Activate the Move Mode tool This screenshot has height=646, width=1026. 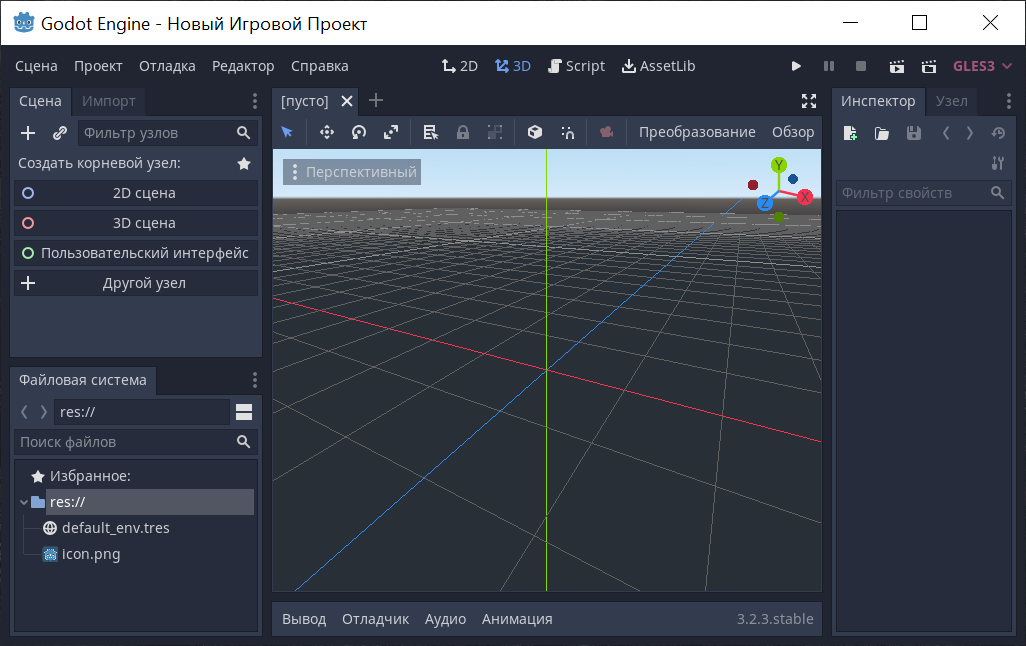pyautogui.click(x=327, y=132)
